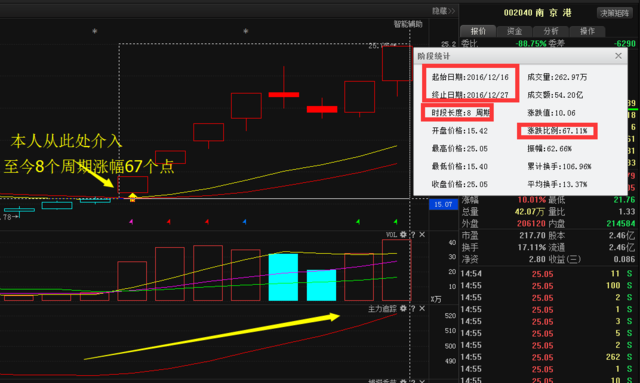Click the 15.07 price axis label

[x=443, y=204]
